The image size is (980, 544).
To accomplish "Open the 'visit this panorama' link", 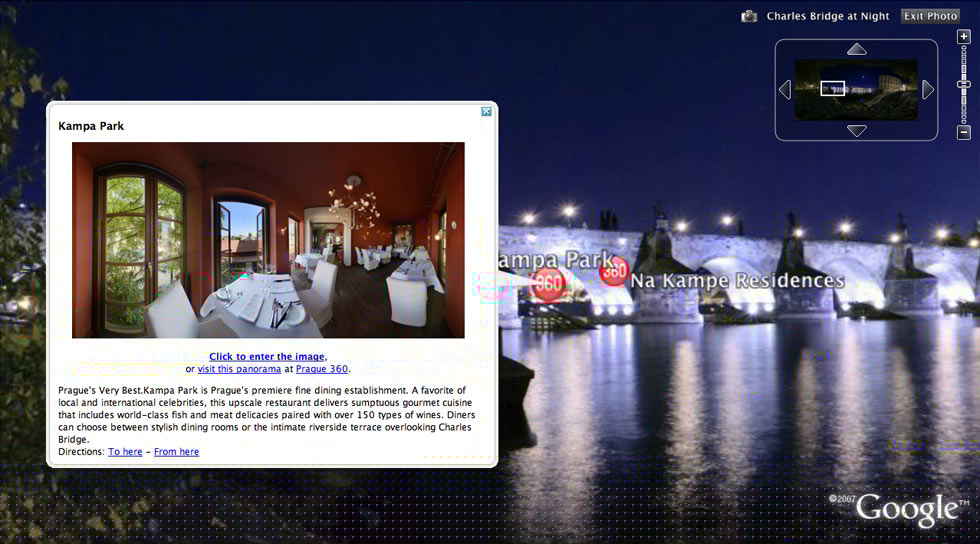I will (239, 369).
